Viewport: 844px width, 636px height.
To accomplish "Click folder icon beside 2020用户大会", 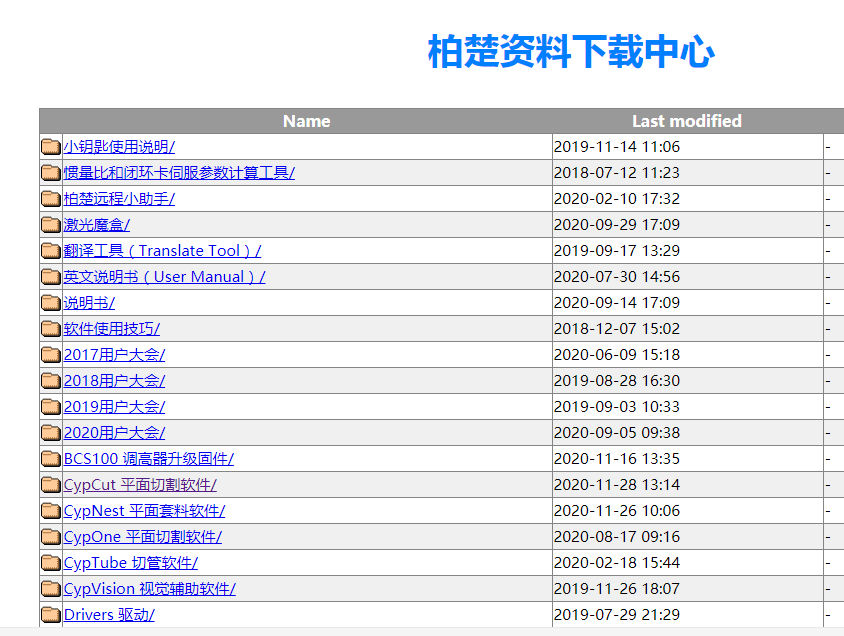I will click(51, 433).
